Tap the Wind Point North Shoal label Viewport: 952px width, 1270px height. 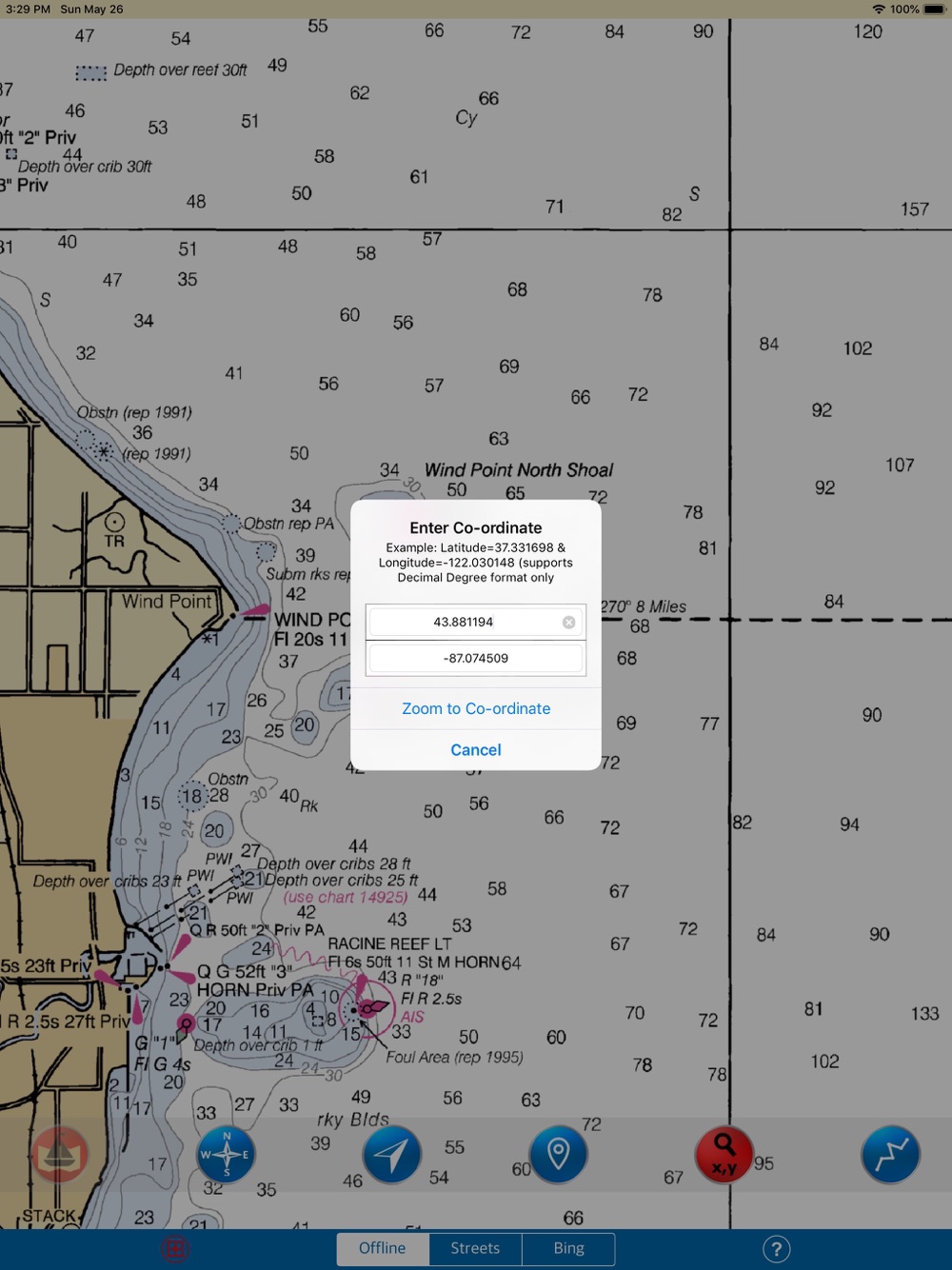519,470
